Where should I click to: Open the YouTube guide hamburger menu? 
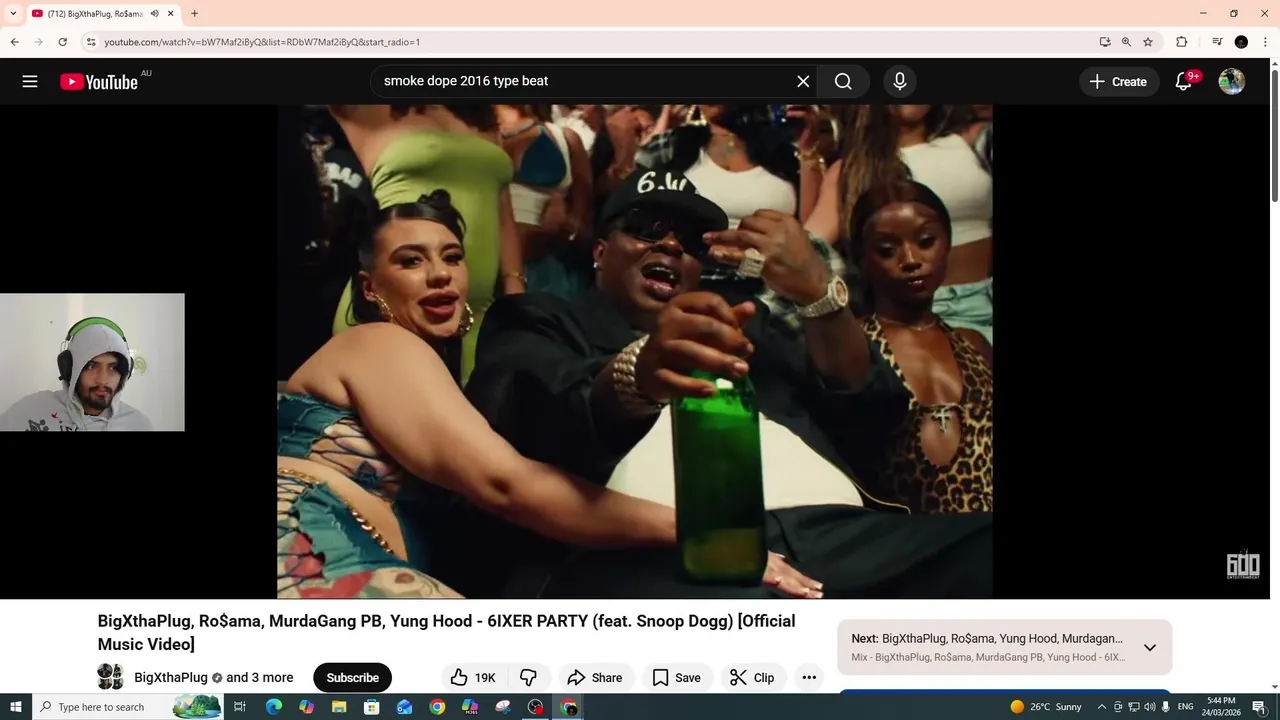tap(30, 82)
